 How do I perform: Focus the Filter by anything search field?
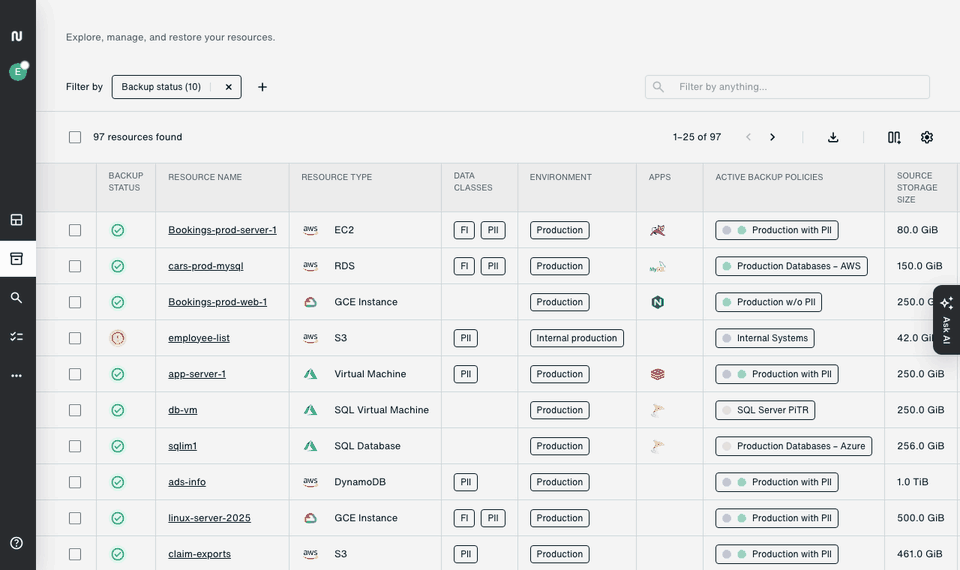coord(787,87)
